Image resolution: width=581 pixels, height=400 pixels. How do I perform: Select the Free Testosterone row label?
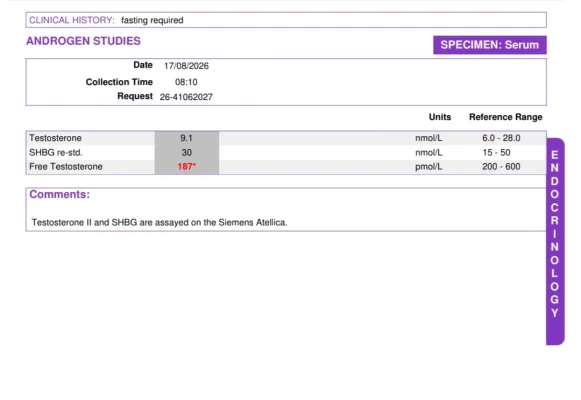point(66,167)
